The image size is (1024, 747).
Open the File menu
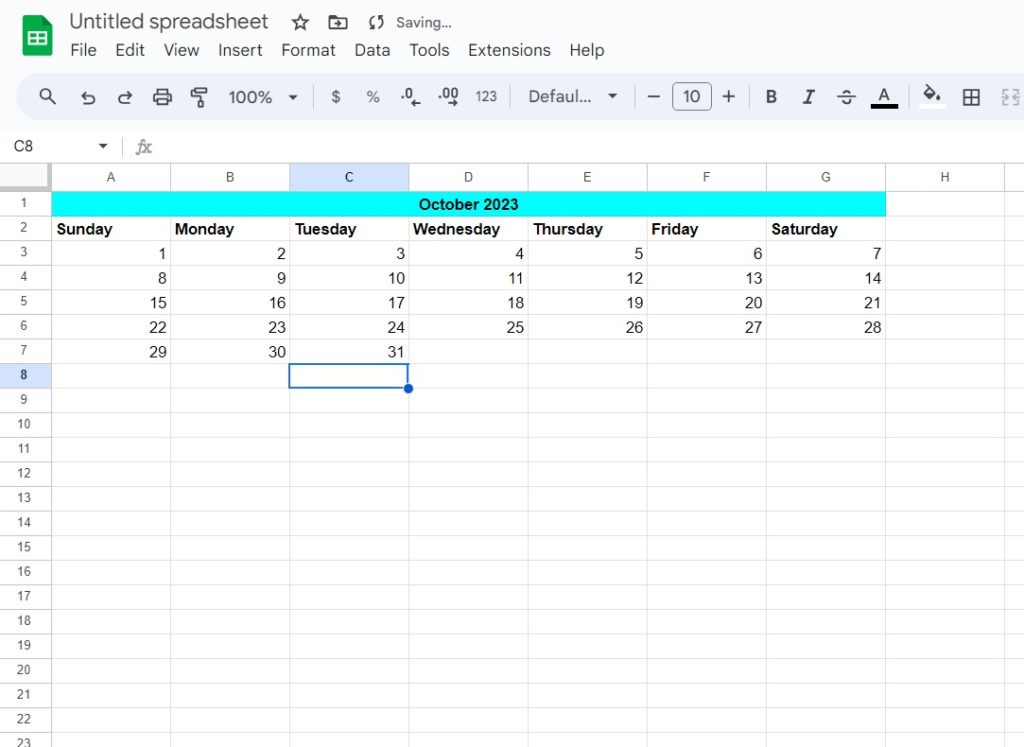[x=84, y=50]
